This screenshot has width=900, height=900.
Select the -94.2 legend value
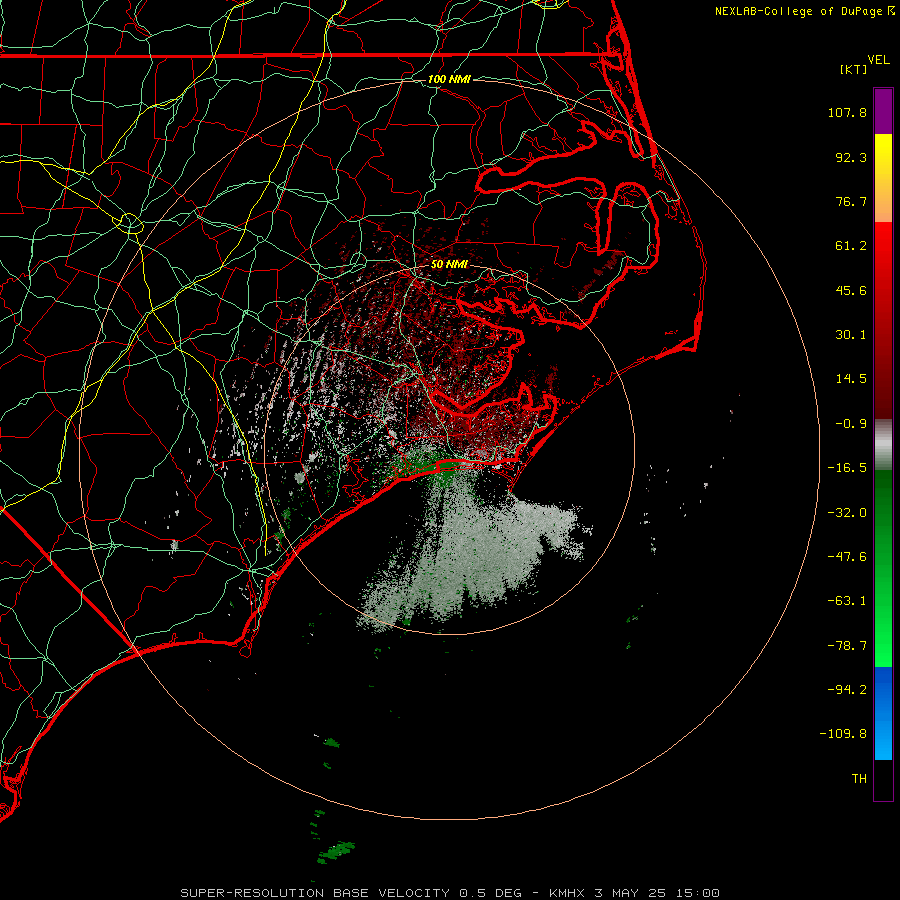click(x=847, y=689)
